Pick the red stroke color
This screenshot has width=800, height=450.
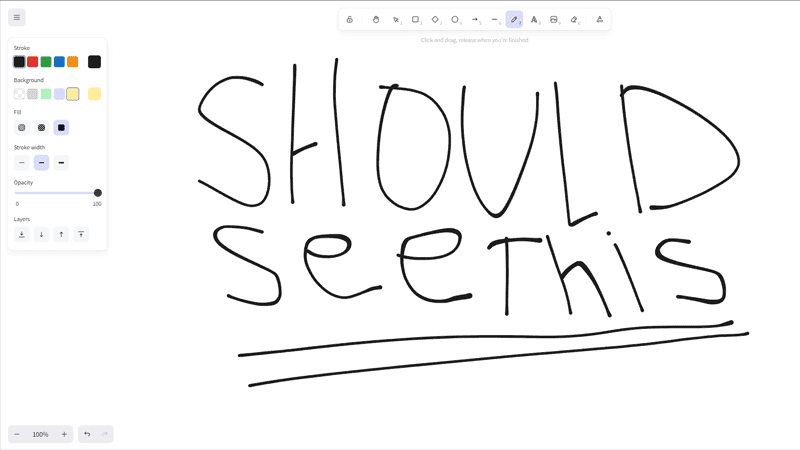pyautogui.click(x=33, y=62)
